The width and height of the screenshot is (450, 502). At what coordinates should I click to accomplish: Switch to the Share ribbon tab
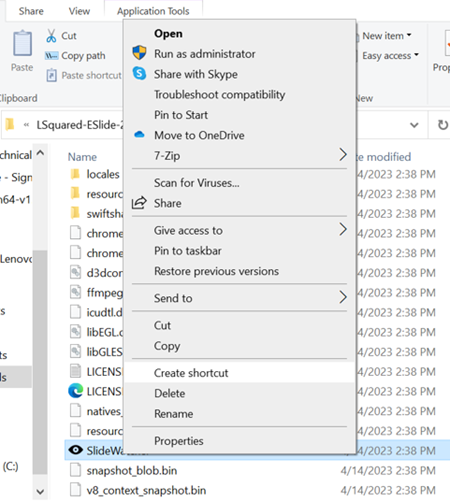[x=31, y=11]
